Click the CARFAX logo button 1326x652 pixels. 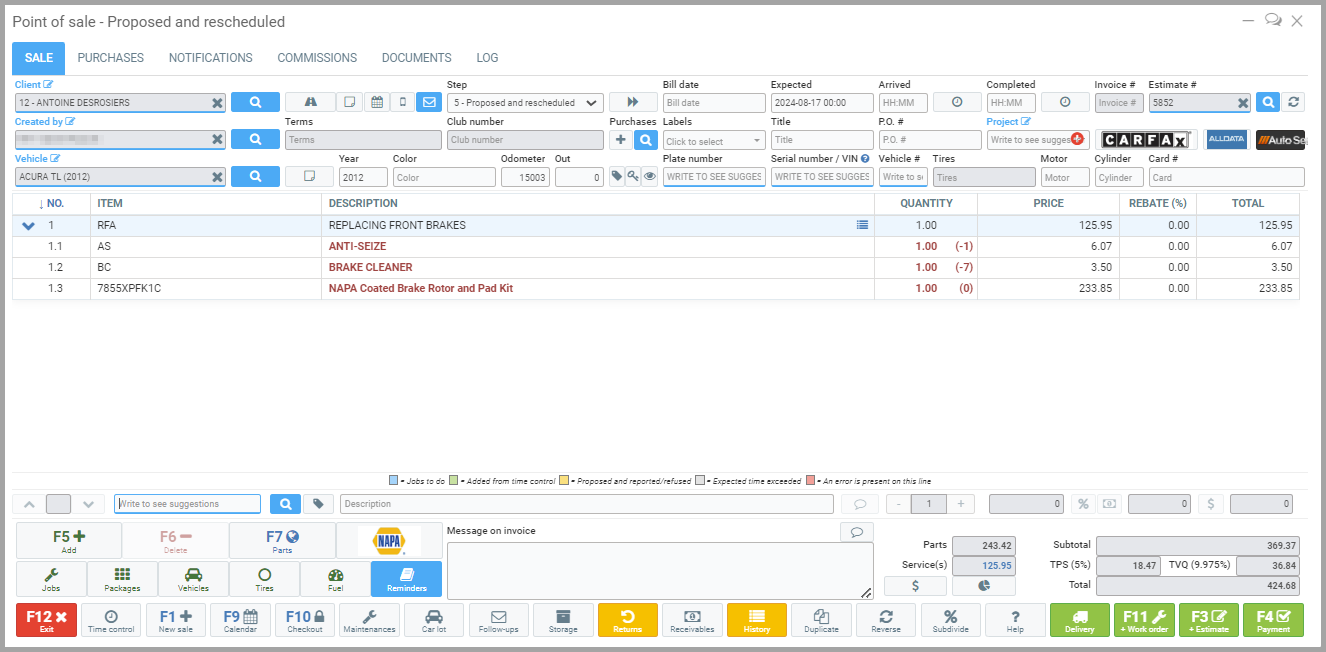click(x=1145, y=140)
